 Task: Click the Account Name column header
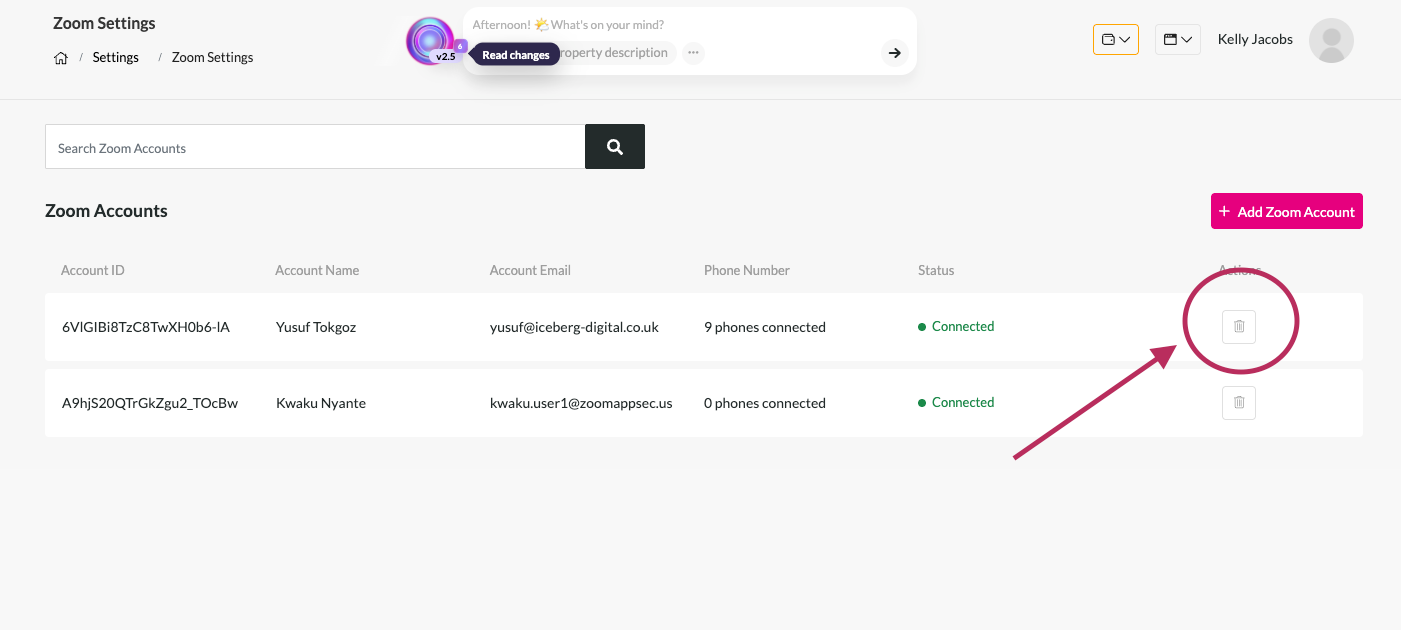[x=317, y=271]
